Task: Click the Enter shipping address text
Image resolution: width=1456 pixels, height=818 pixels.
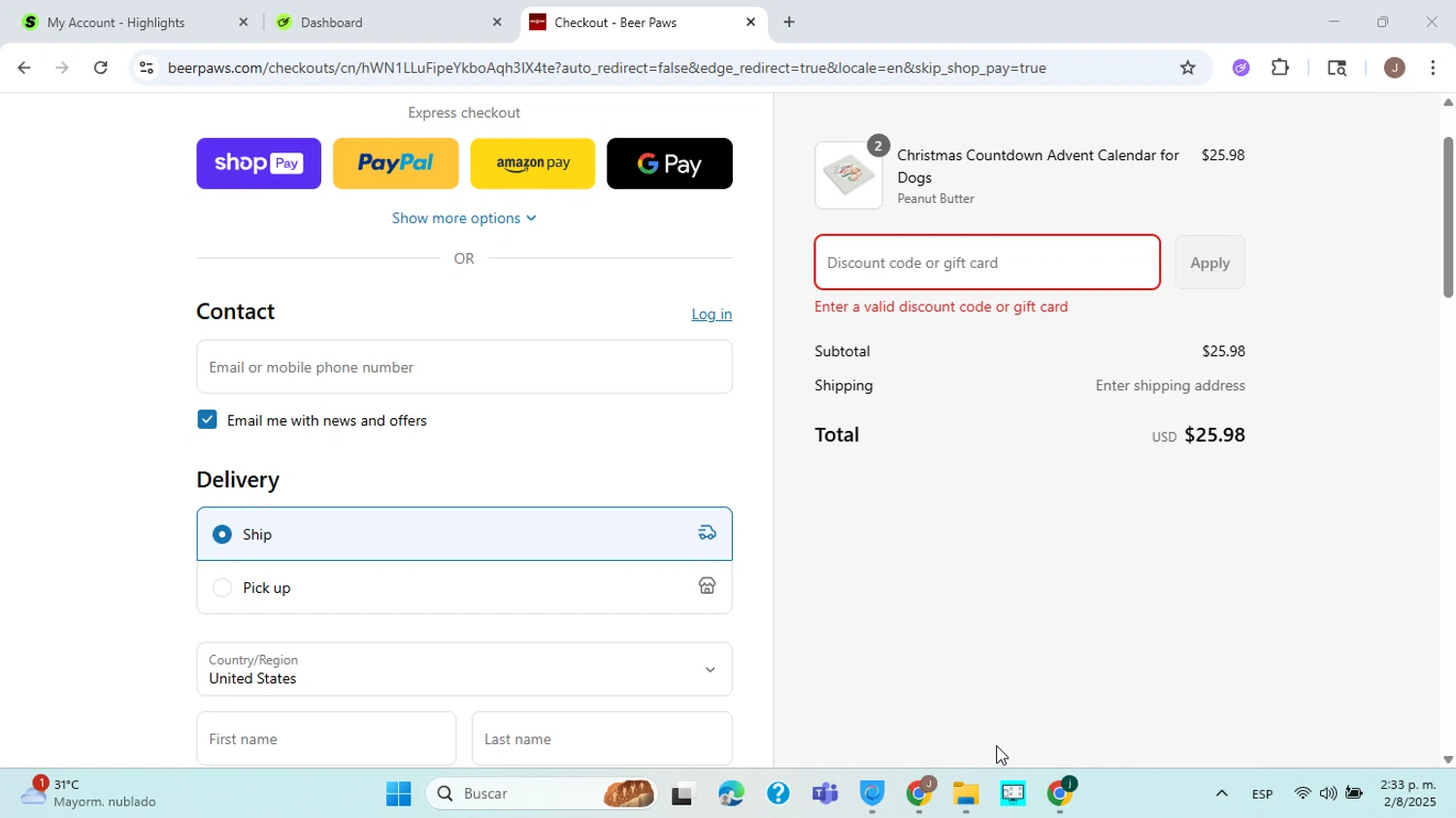Action: (1170, 385)
